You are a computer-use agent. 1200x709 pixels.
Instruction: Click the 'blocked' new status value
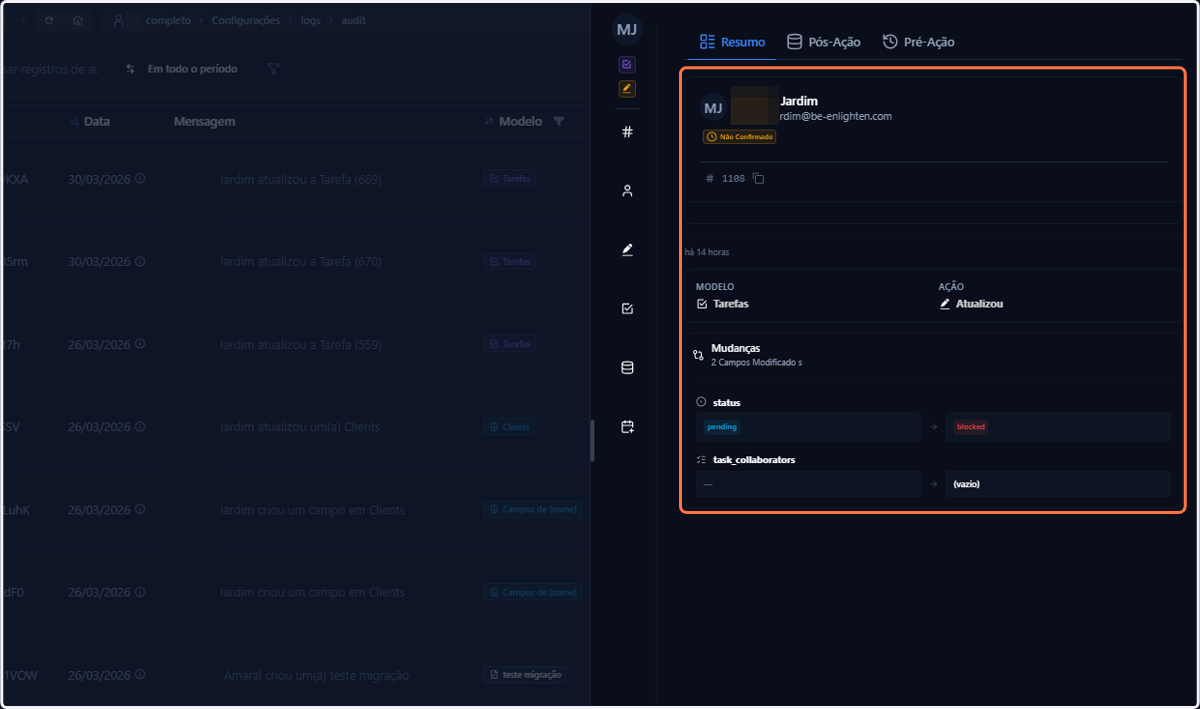[970, 427]
